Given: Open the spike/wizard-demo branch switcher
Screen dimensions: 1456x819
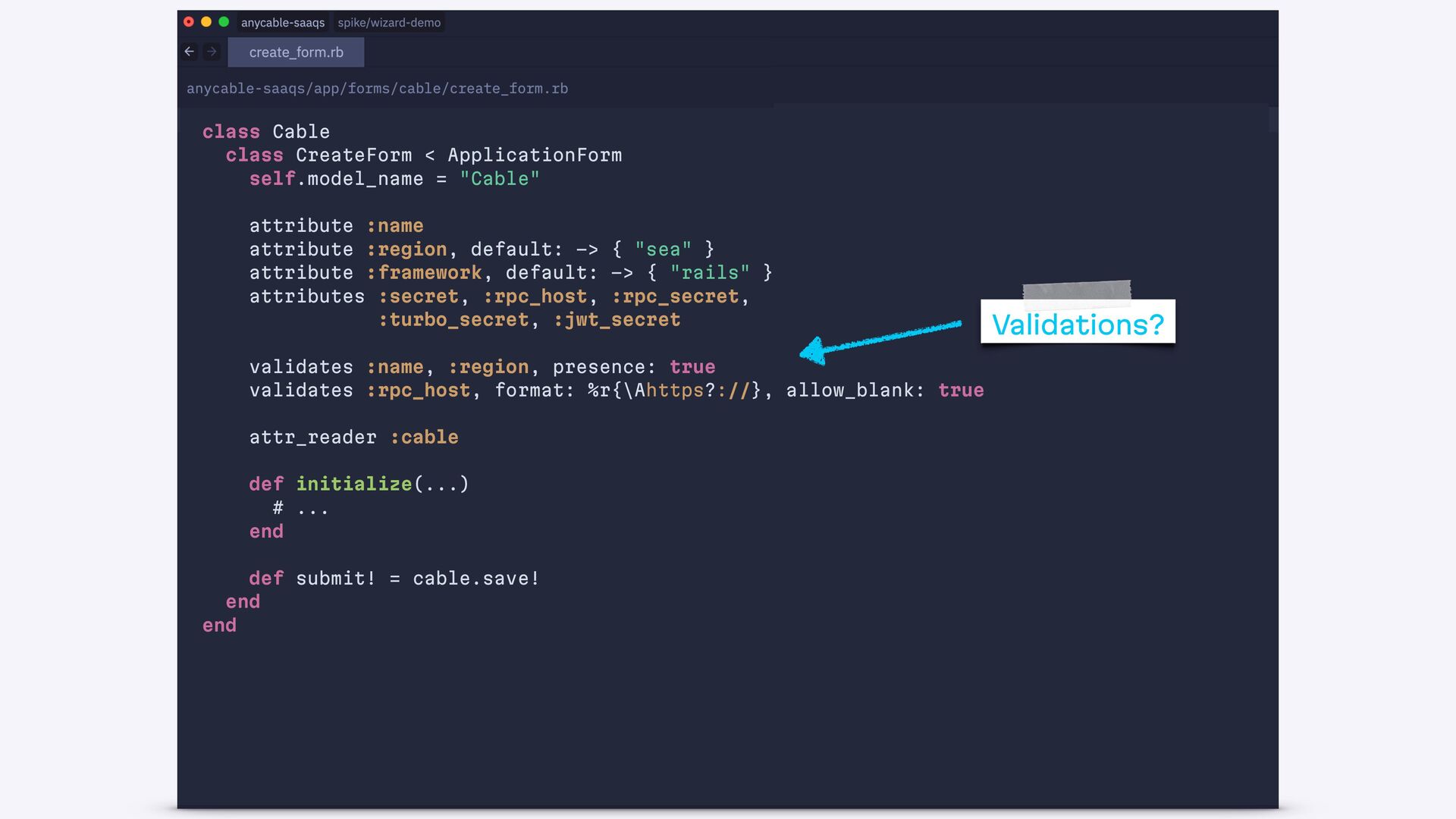Looking at the screenshot, I should tap(389, 23).
